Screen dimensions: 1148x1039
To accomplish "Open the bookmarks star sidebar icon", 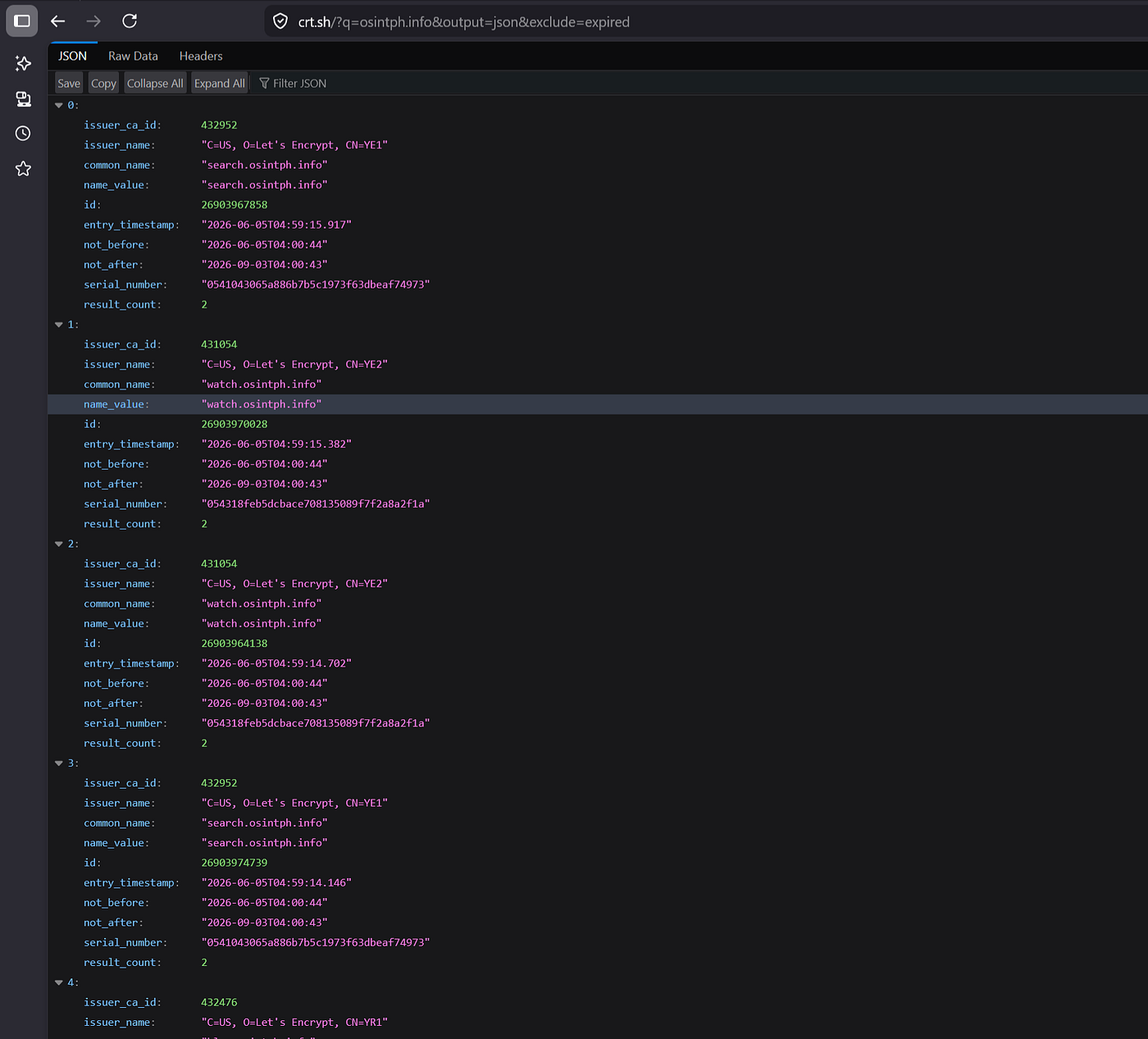I will (x=23, y=168).
